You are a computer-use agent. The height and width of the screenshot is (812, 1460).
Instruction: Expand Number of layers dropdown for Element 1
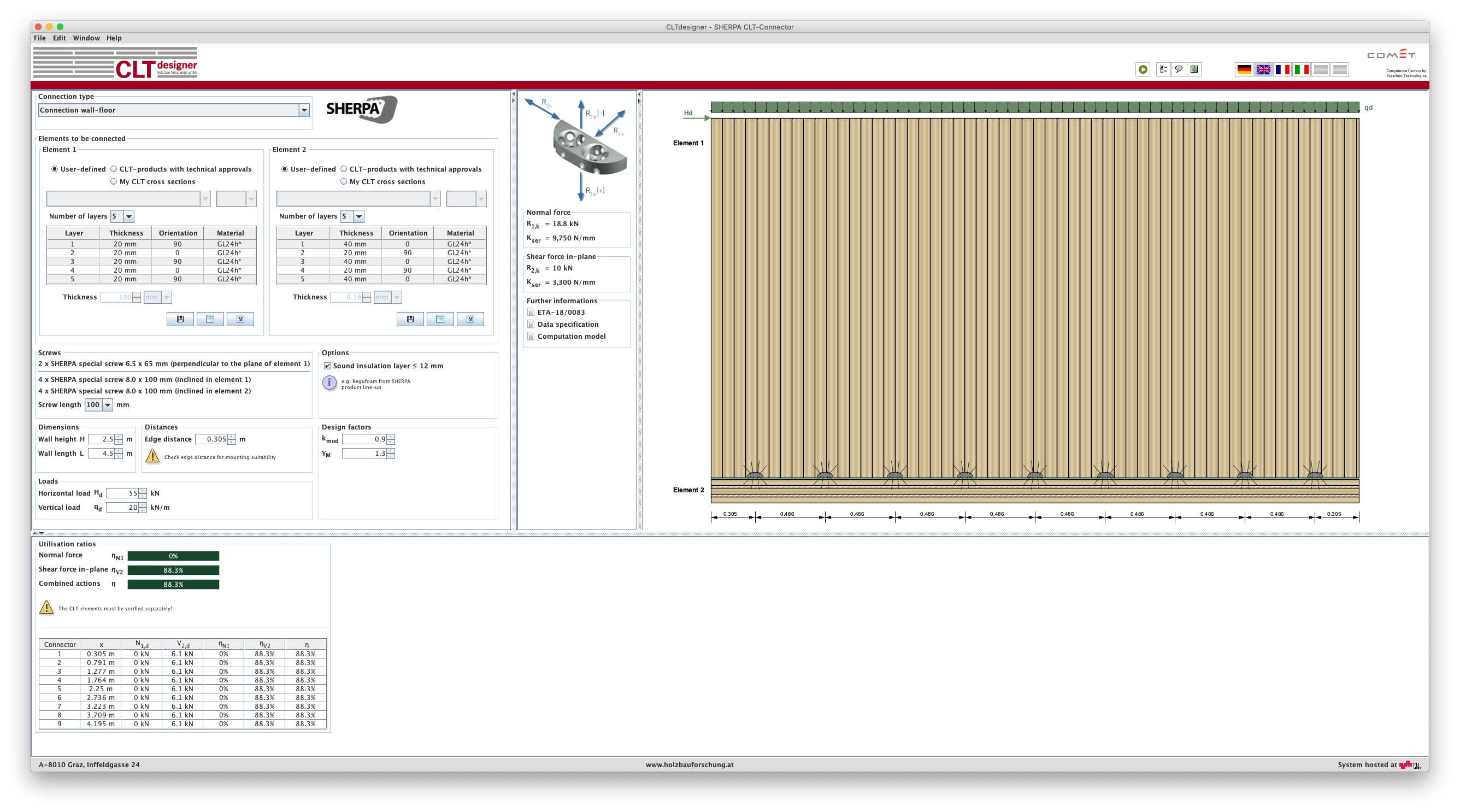(128, 216)
